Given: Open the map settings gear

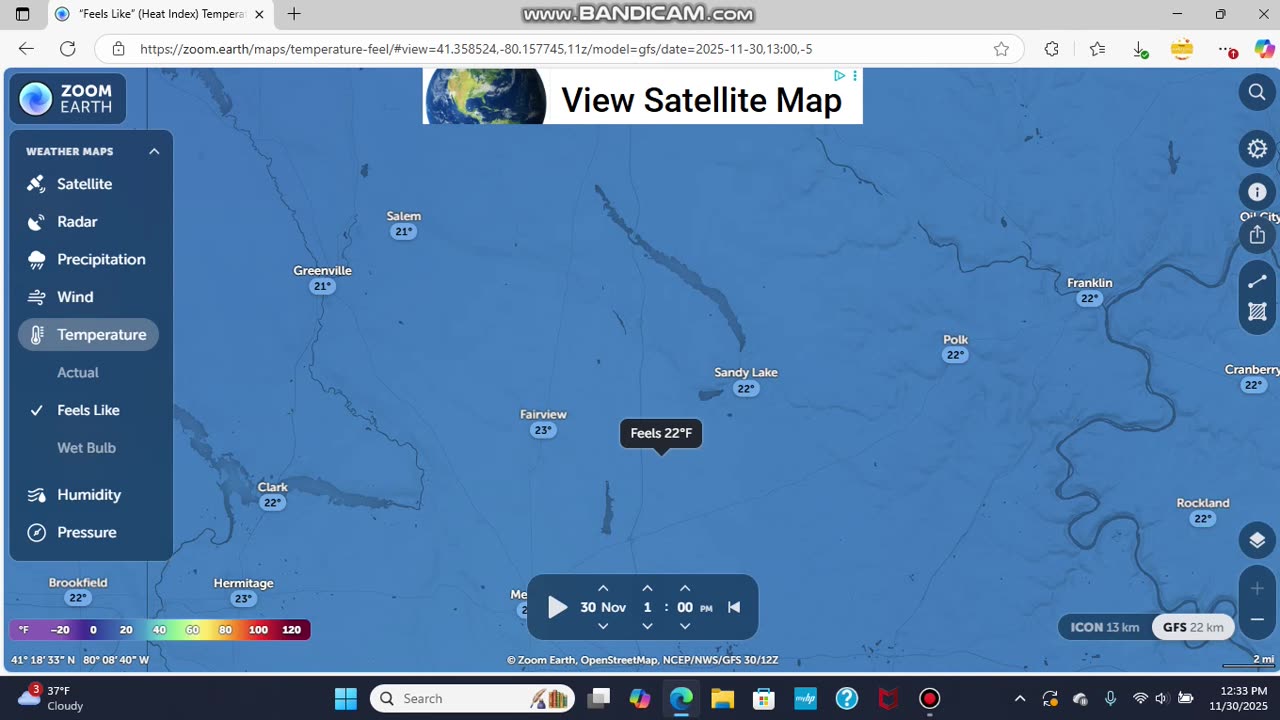Looking at the screenshot, I should tap(1257, 149).
